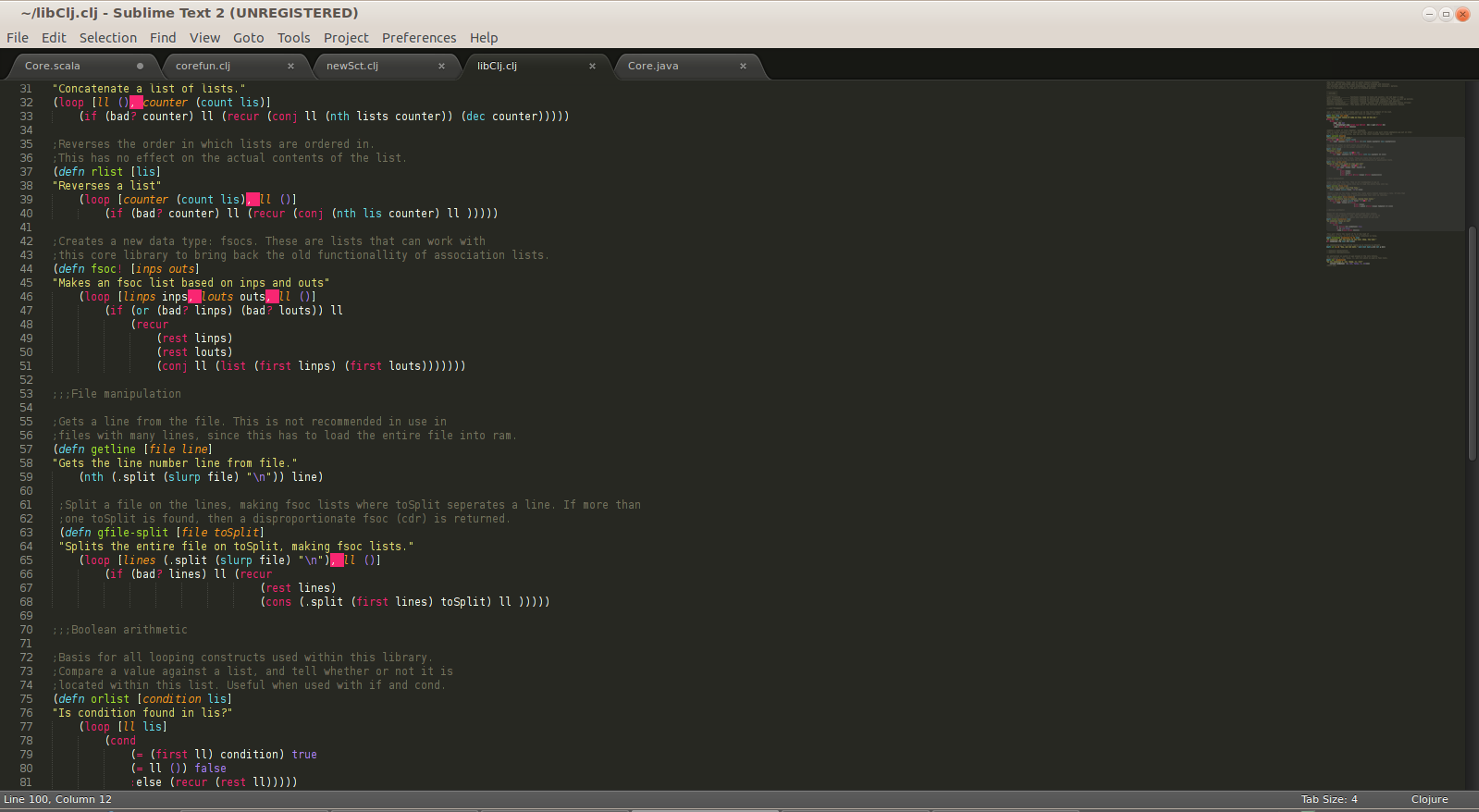Image resolution: width=1479 pixels, height=812 pixels.
Task: Open the Tools menu
Action: (294, 38)
